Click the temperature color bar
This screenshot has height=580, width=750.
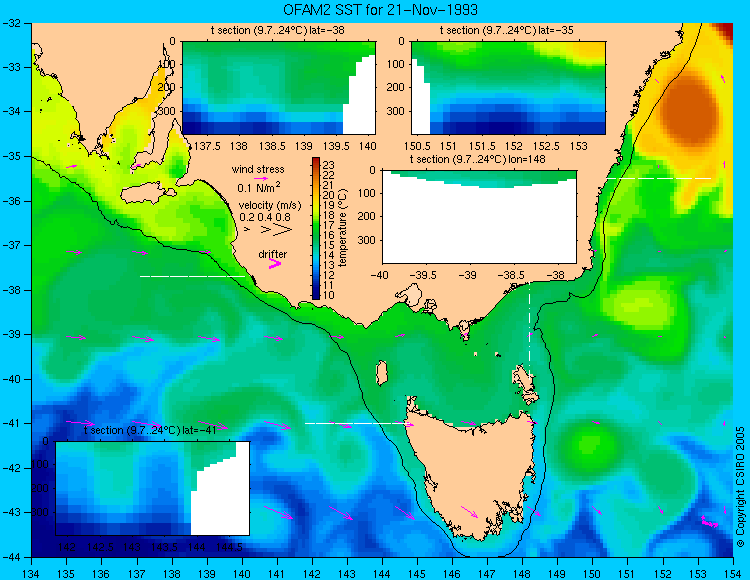[x=316, y=228]
